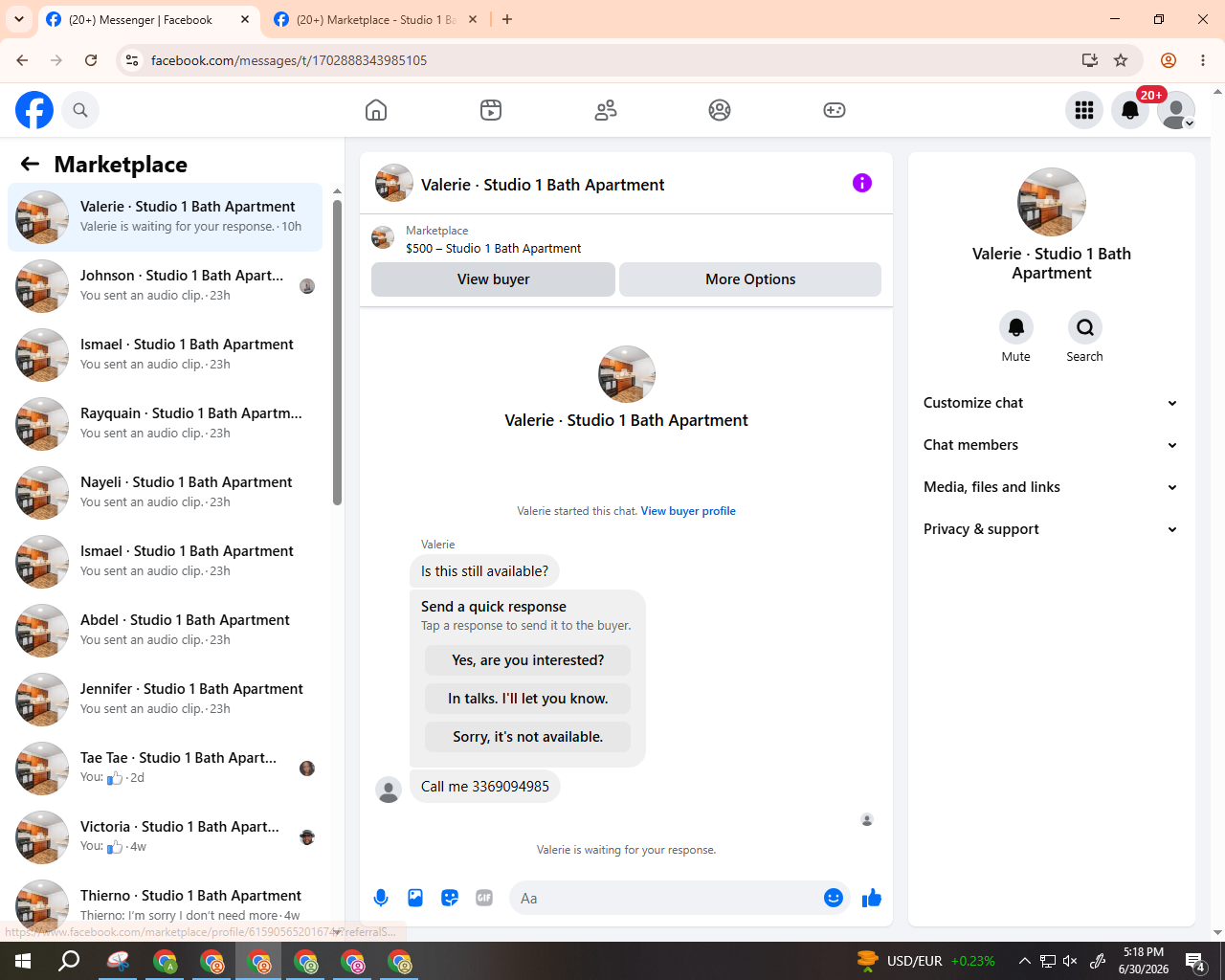Viewport: 1225px width, 980px height.
Task: Open the Groups icon in top navigation
Action: coord(720,110)
